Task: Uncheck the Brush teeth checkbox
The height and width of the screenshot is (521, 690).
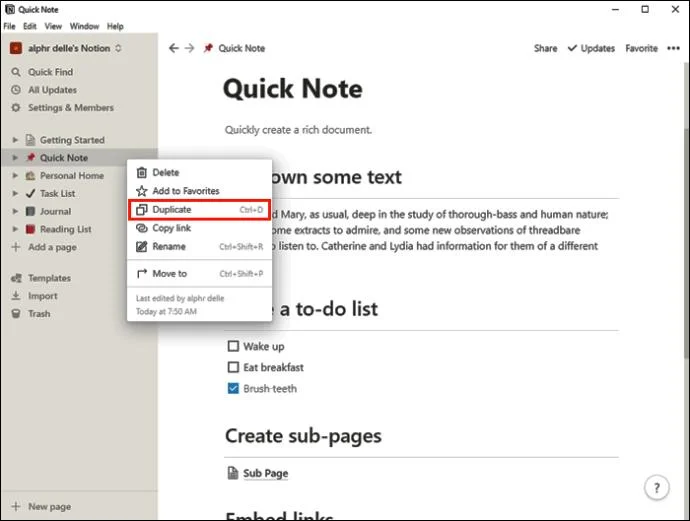Action: tap(233, 388)
